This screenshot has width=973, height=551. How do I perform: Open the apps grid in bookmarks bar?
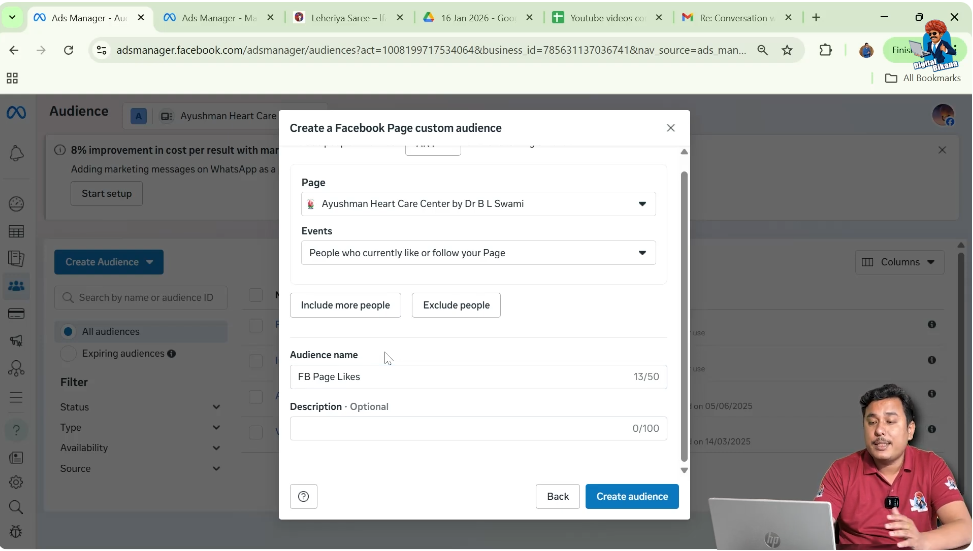pyautogui.click(x=12, y=78)
